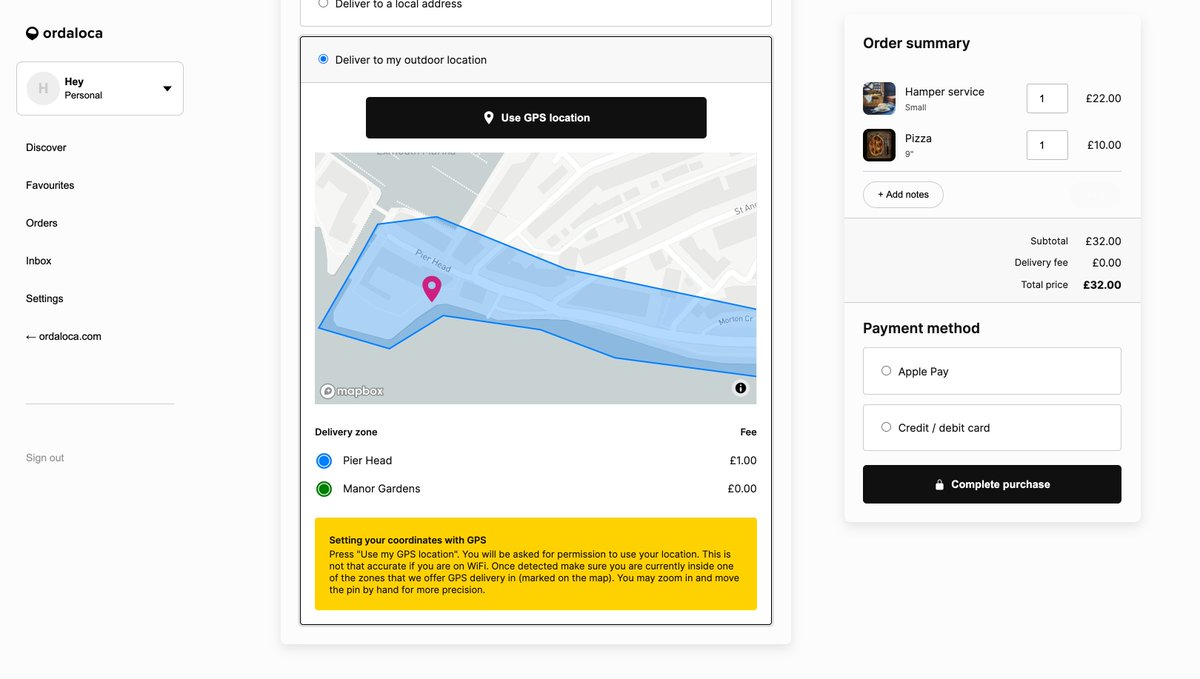This screenshot has width=1200, height=679.
Task: Click the H profile avatar
Action: (x=43, y=88)
